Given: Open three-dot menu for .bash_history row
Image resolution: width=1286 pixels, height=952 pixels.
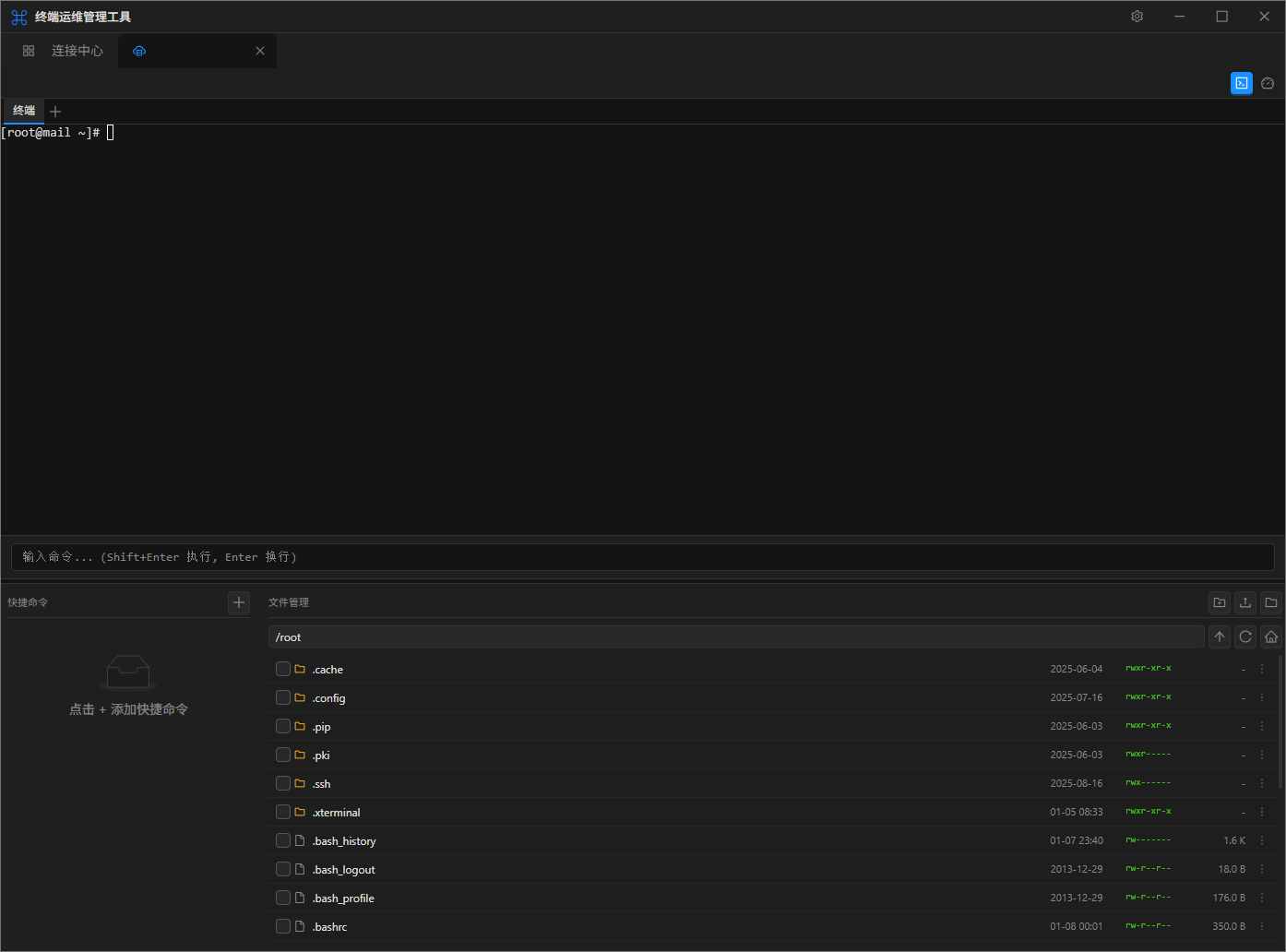Looking at the screenshot, I should point(1262,840).
